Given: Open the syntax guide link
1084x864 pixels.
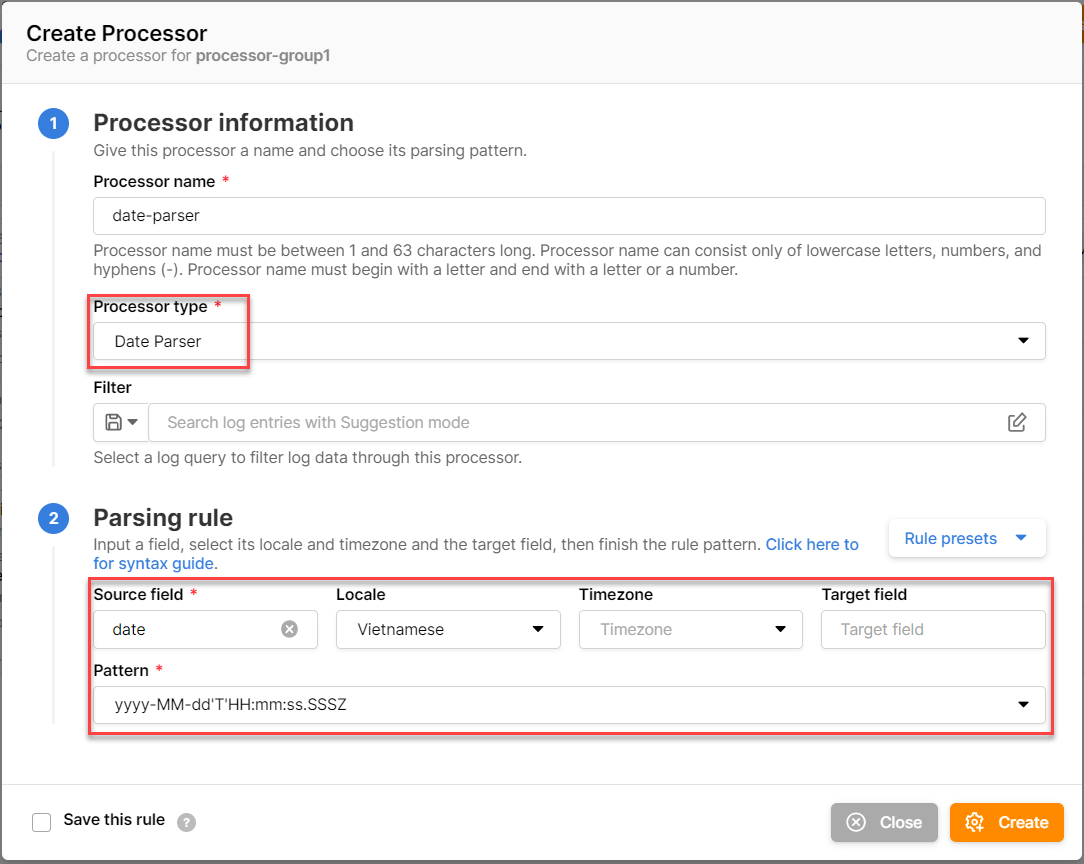Looking at the screenshot, I should point(811,545).
